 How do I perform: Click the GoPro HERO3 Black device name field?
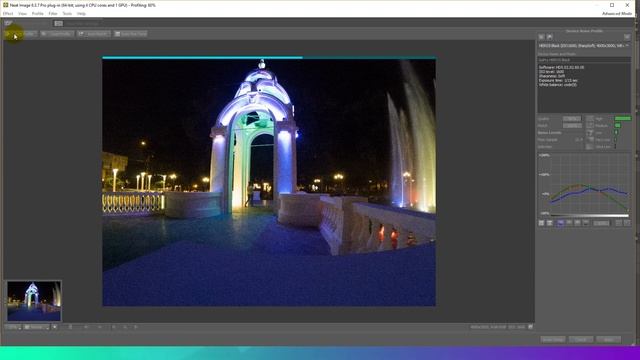pyautogui.click(x=584, y=60)
